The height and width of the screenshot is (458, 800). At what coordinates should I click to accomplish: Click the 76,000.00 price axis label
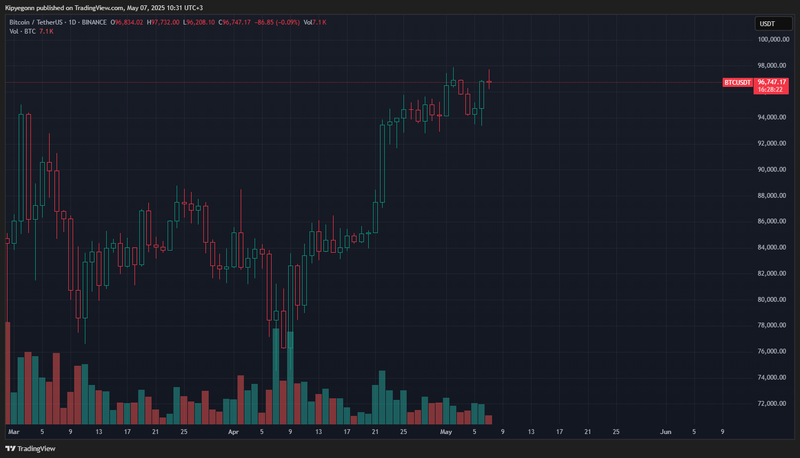[x=772, y=351]
